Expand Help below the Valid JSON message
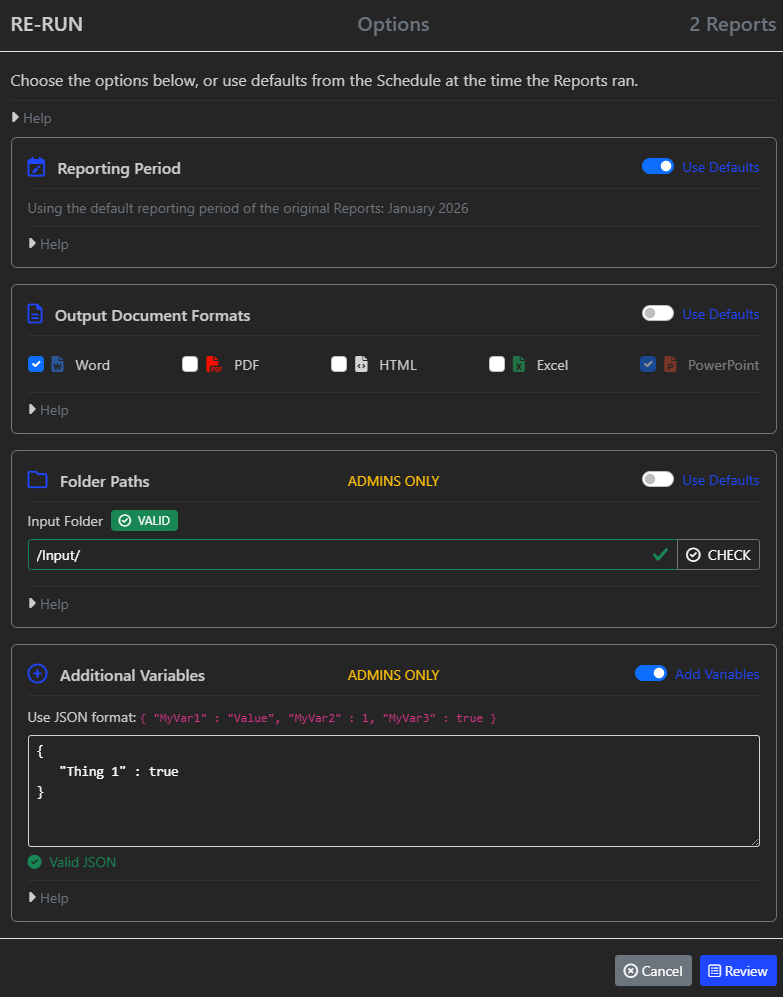 (x=49, y=898)
